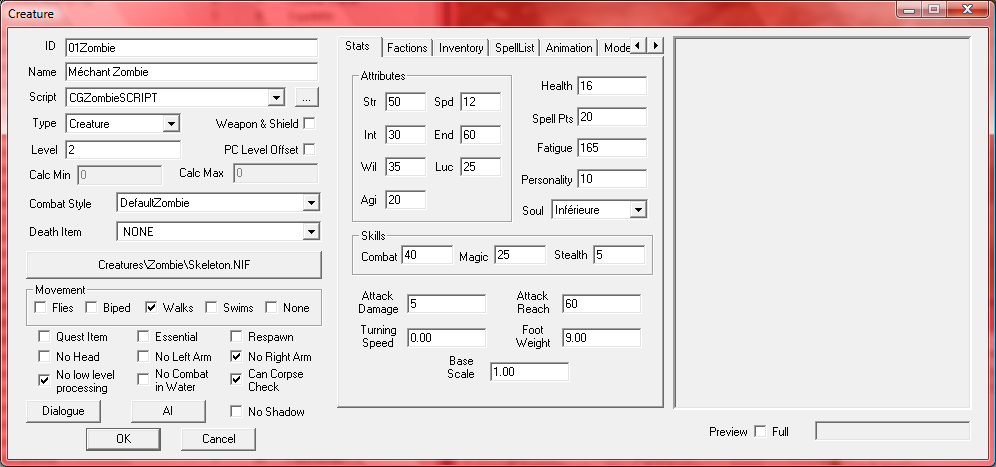Uncheck the No Right Arm option
The height and width of the screenshot is (467, 996).
[x=236, y=356]
